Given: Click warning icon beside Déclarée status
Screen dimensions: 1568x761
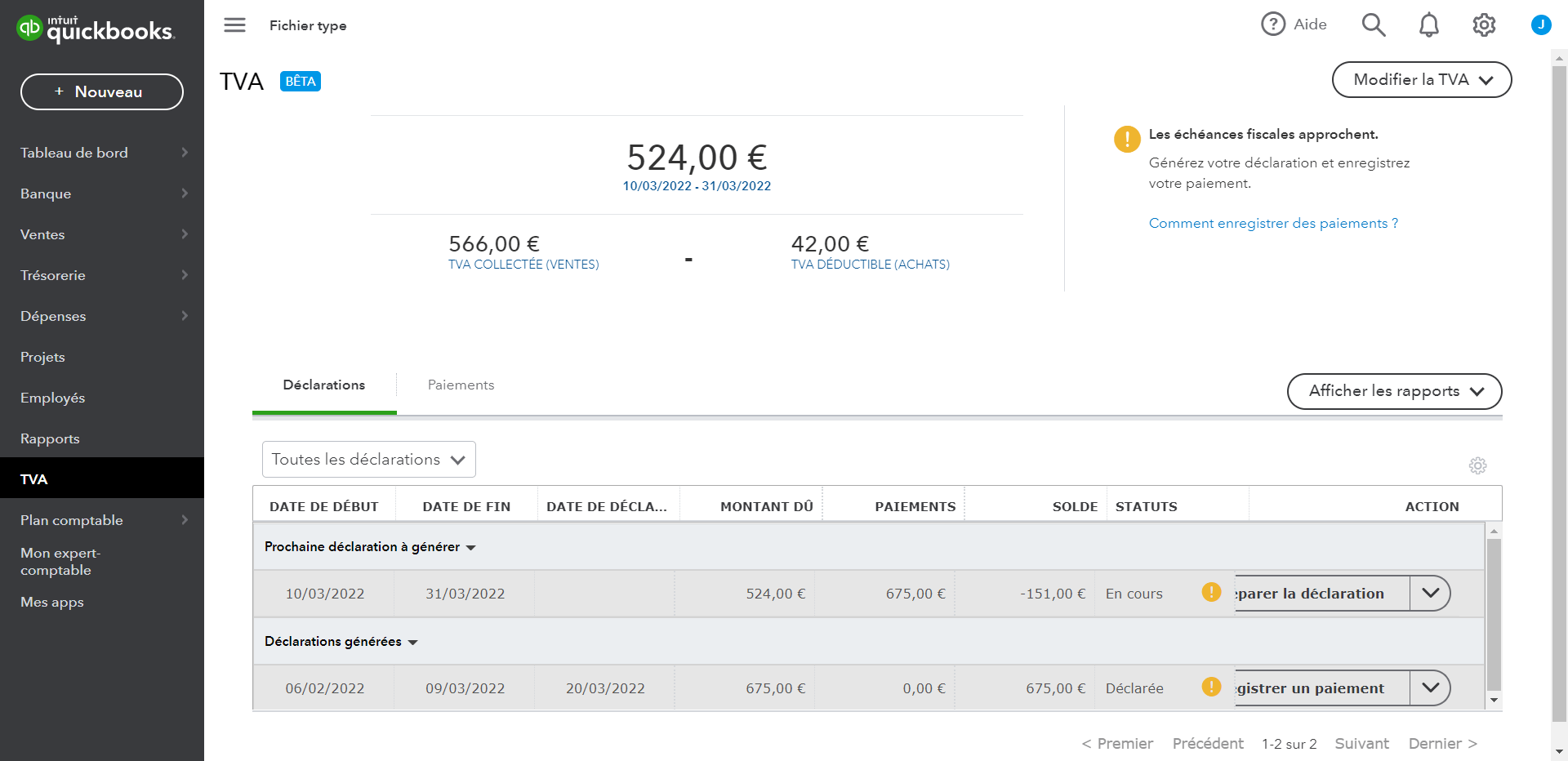Looking at the screenshot, I should pos(1211,687).
